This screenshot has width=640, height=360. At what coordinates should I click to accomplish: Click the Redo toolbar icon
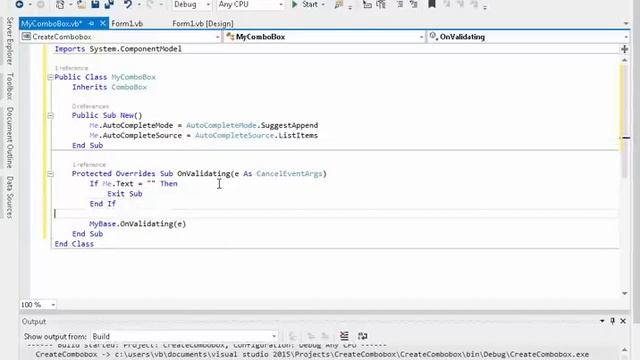click(150, 4)
